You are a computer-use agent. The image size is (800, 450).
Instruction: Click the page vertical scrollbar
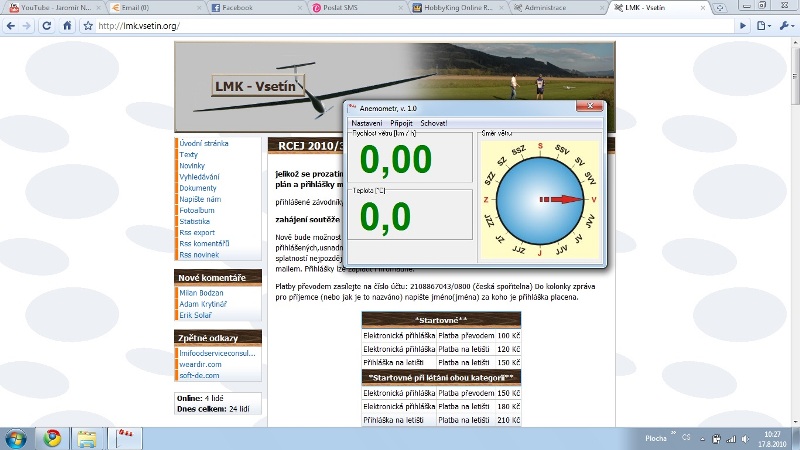pos(794,76)
